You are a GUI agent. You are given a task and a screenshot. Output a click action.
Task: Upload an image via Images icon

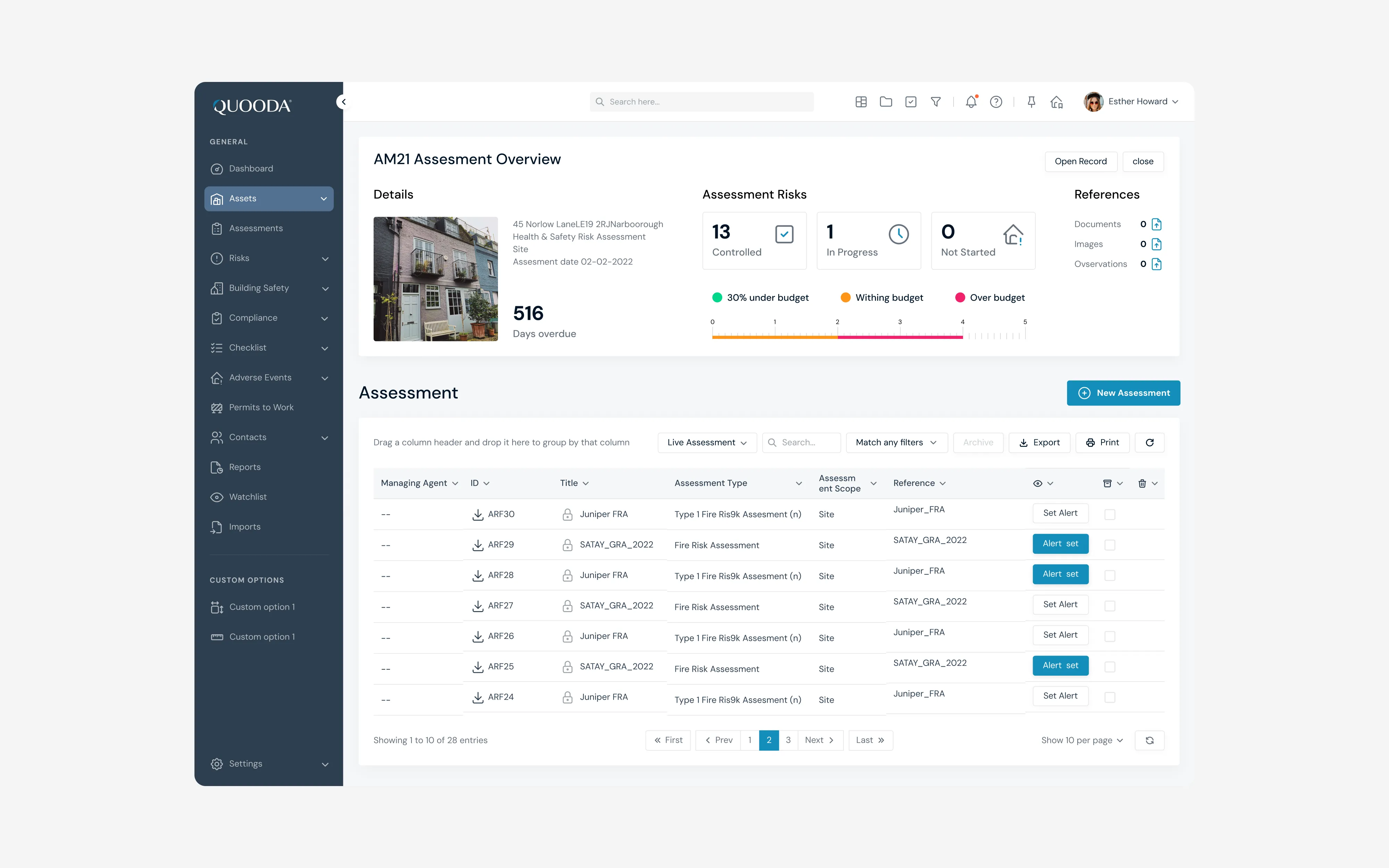(x=1157, y=244)
